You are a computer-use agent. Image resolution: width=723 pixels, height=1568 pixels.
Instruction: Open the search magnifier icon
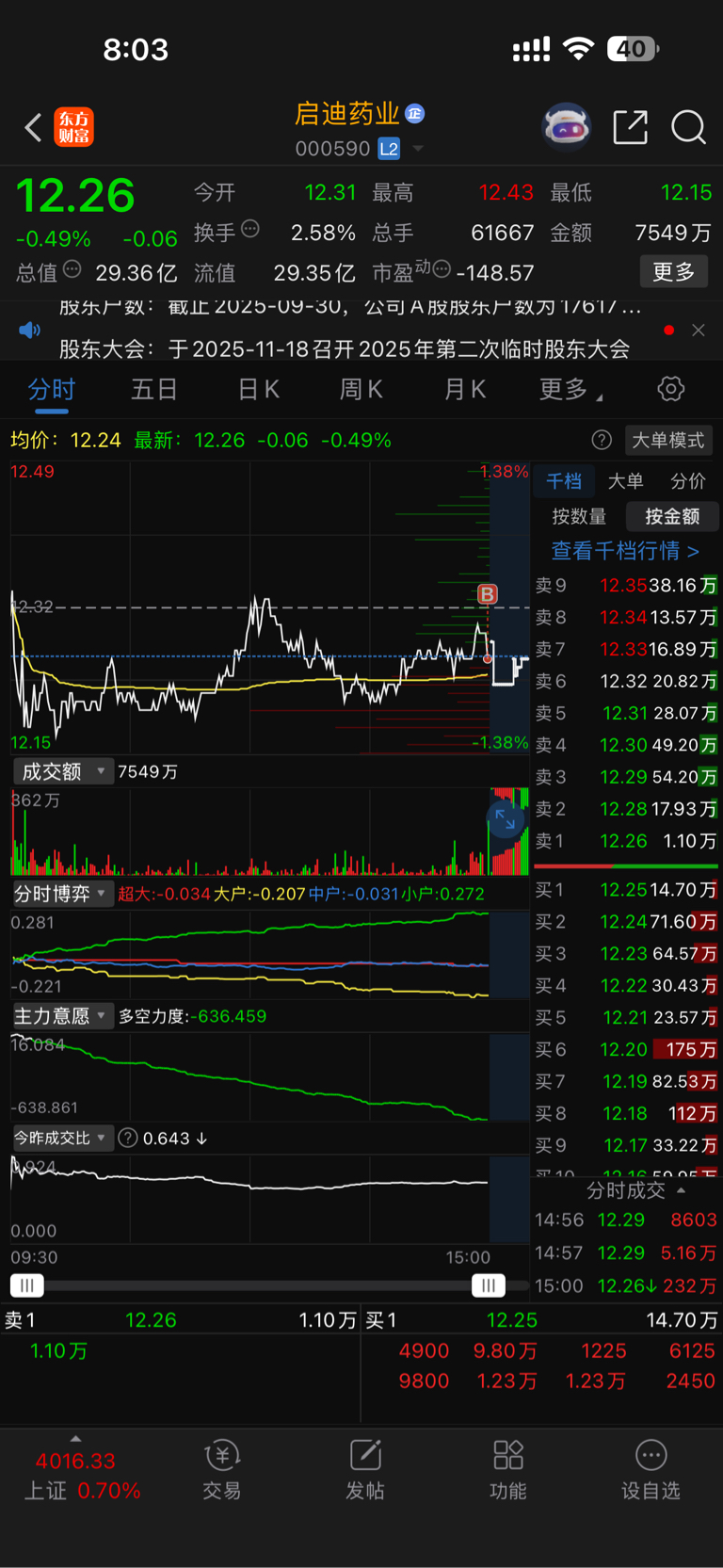(x=688, y=127)
